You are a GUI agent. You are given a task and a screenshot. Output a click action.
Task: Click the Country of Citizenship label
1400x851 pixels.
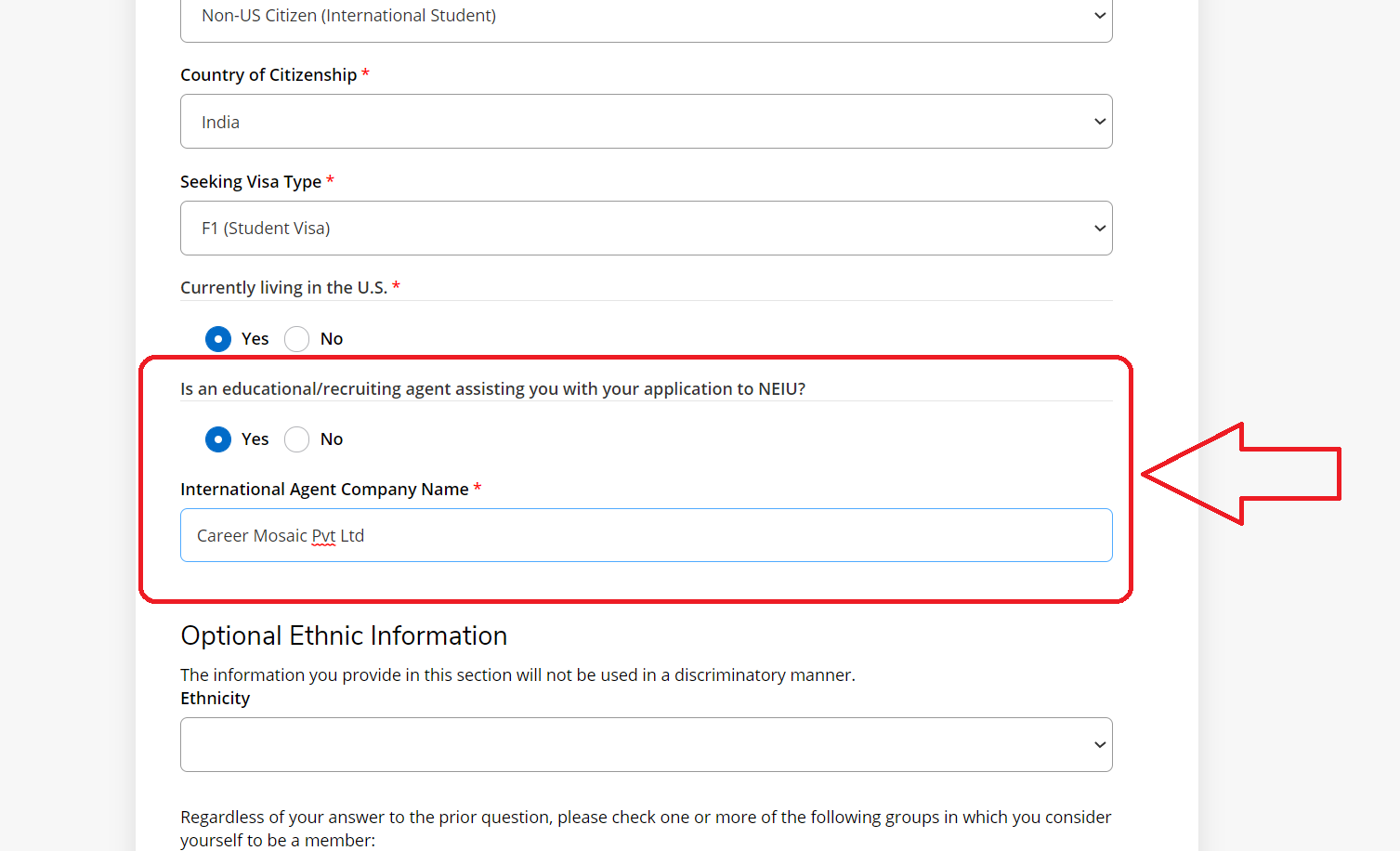[x=268, y=75]
